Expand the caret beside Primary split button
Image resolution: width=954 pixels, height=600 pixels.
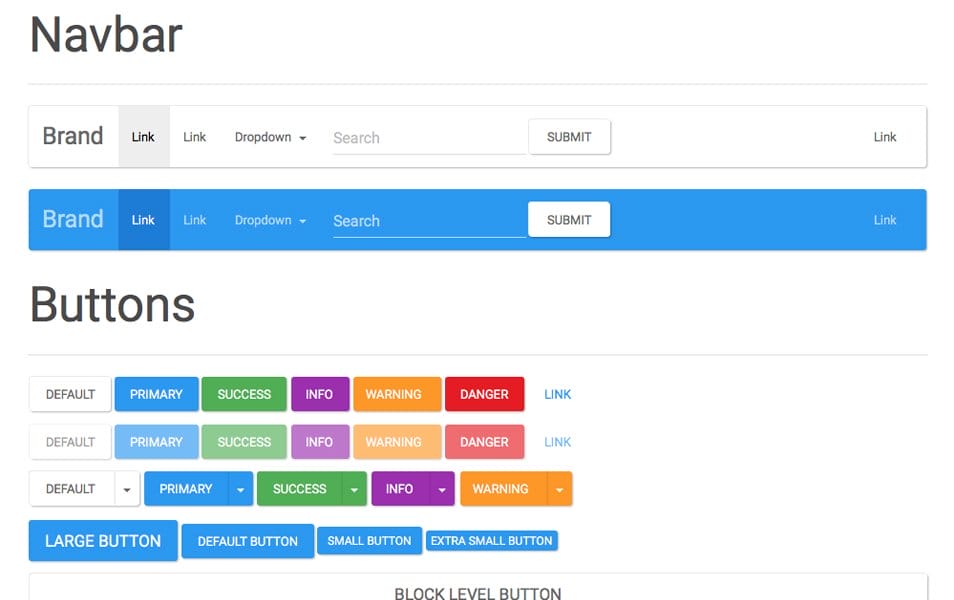pos(241,489)
